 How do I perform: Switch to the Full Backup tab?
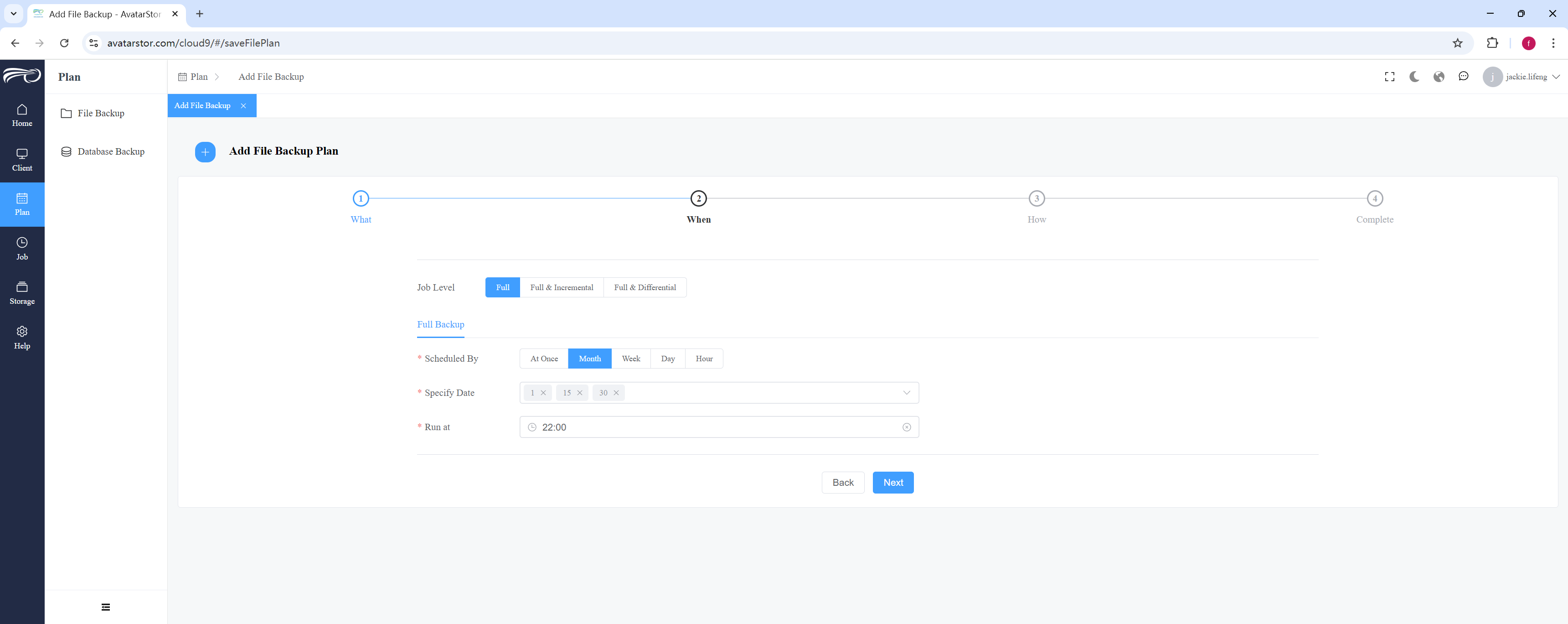click(440, 325)
